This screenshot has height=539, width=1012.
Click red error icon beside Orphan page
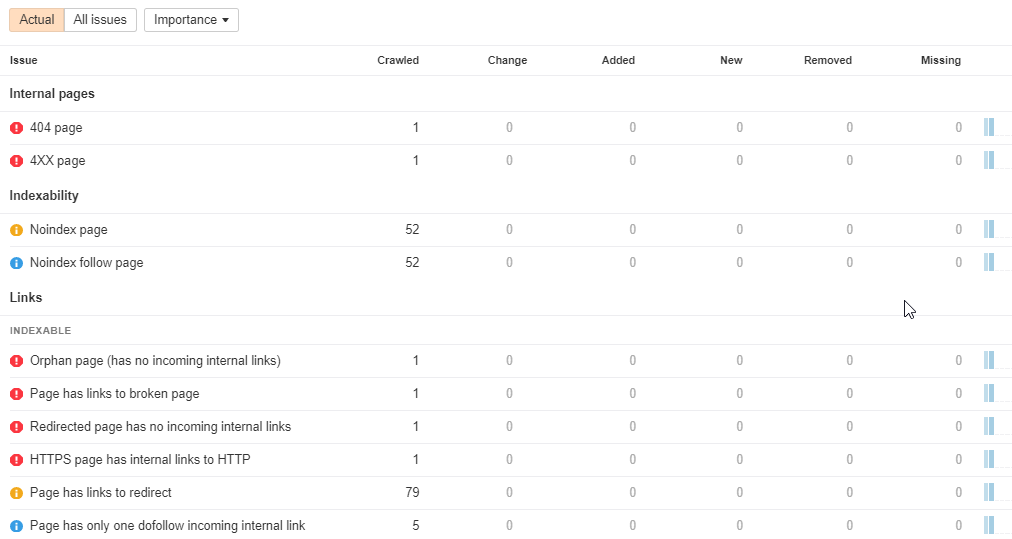point(16,361)
